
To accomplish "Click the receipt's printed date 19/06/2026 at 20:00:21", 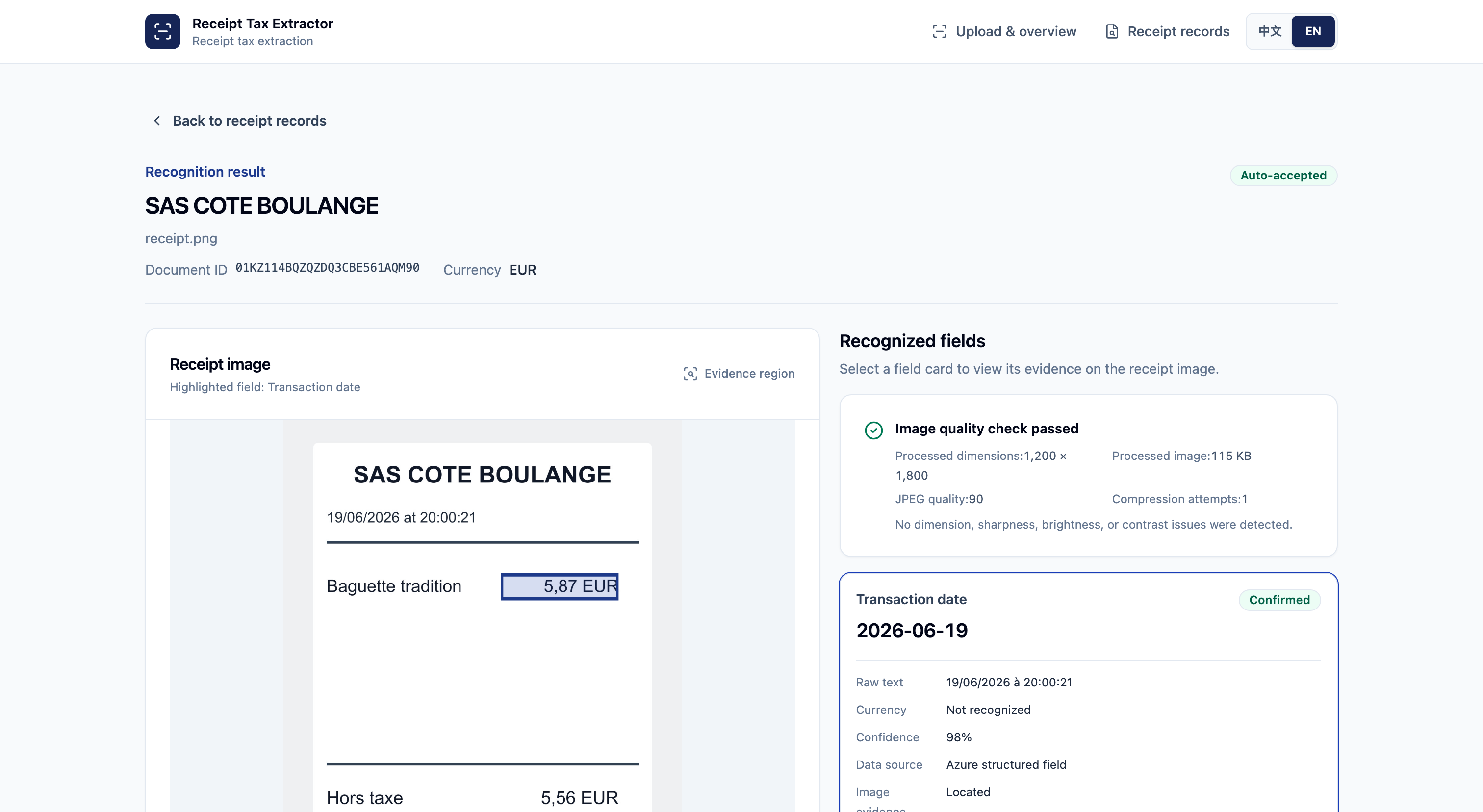I will click(401, 517).
